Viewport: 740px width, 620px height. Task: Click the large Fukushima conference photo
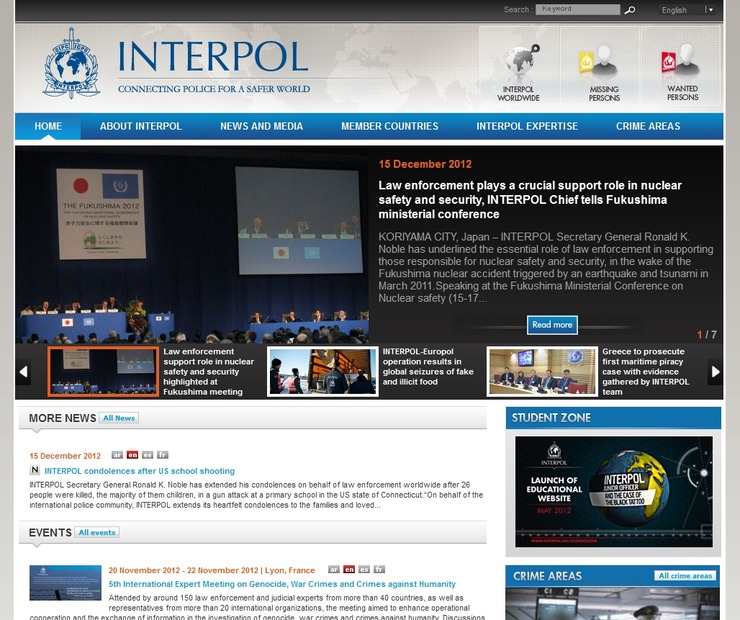tap(192, 245)
